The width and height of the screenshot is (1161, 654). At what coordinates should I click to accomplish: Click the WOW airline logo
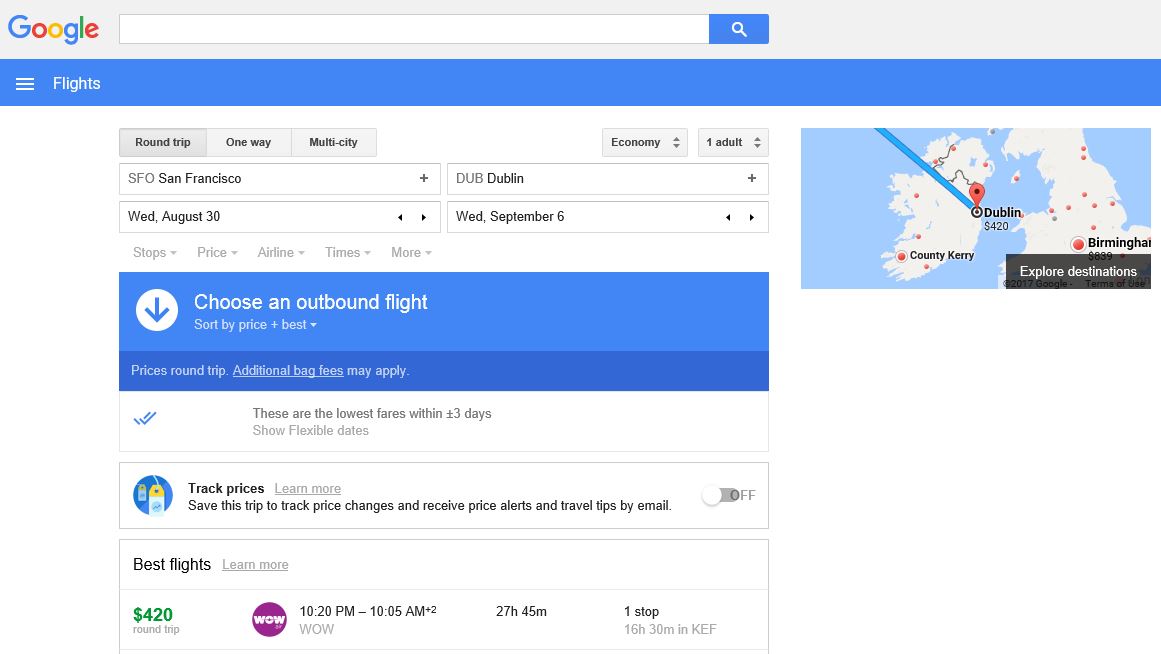point(269,620)
